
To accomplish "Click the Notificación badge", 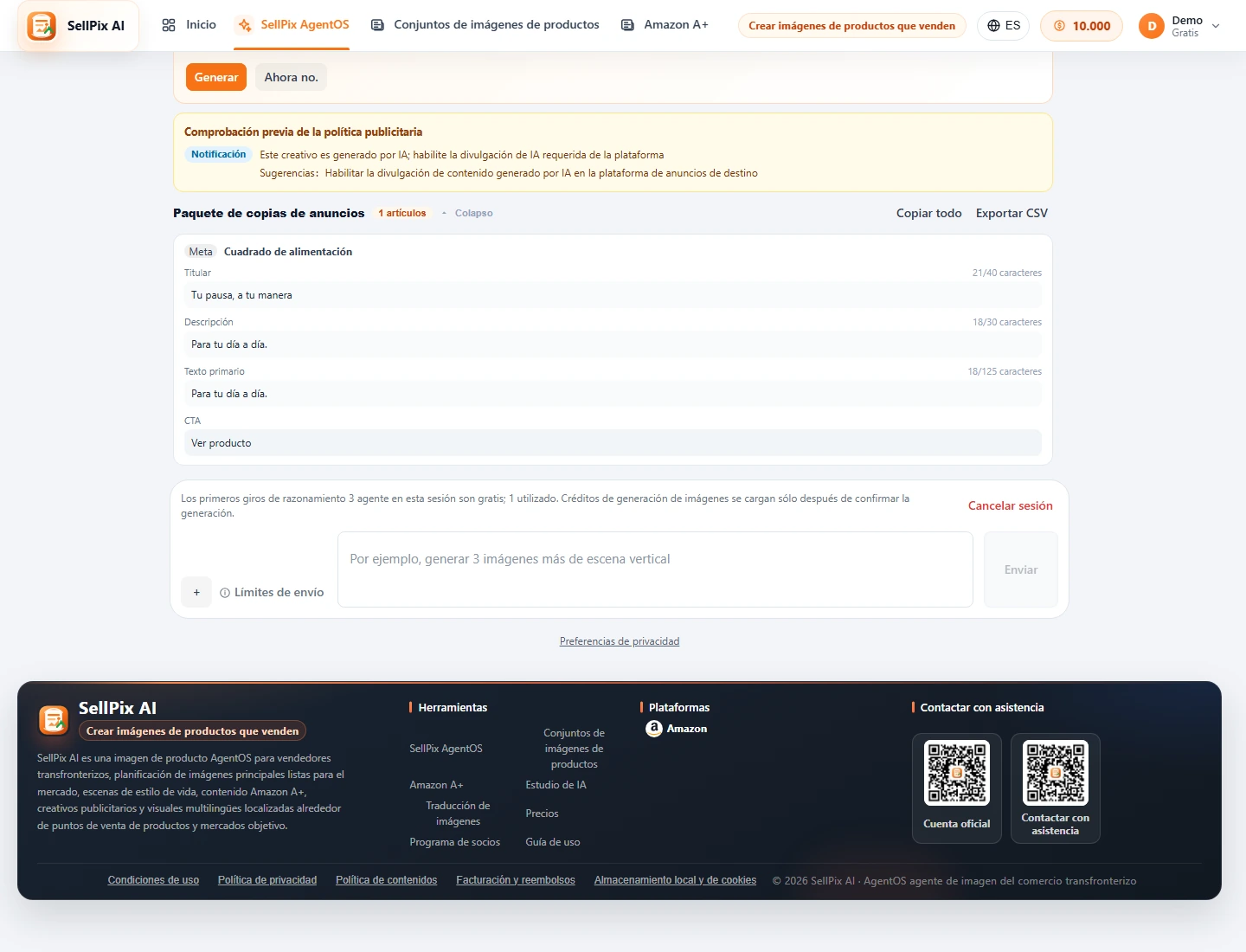I will point(219,154).
